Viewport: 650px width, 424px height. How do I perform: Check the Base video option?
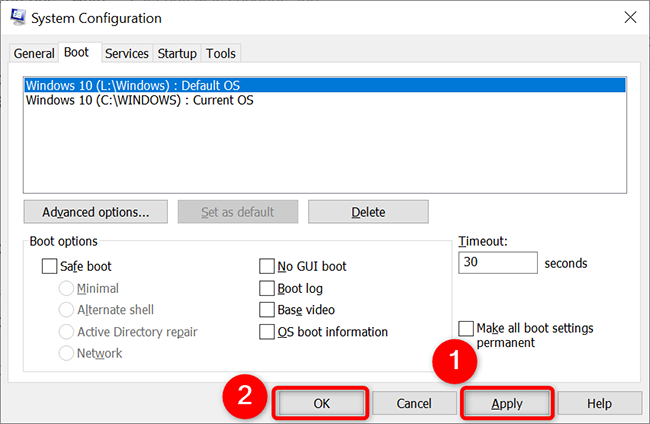click(x=267, y=310)
